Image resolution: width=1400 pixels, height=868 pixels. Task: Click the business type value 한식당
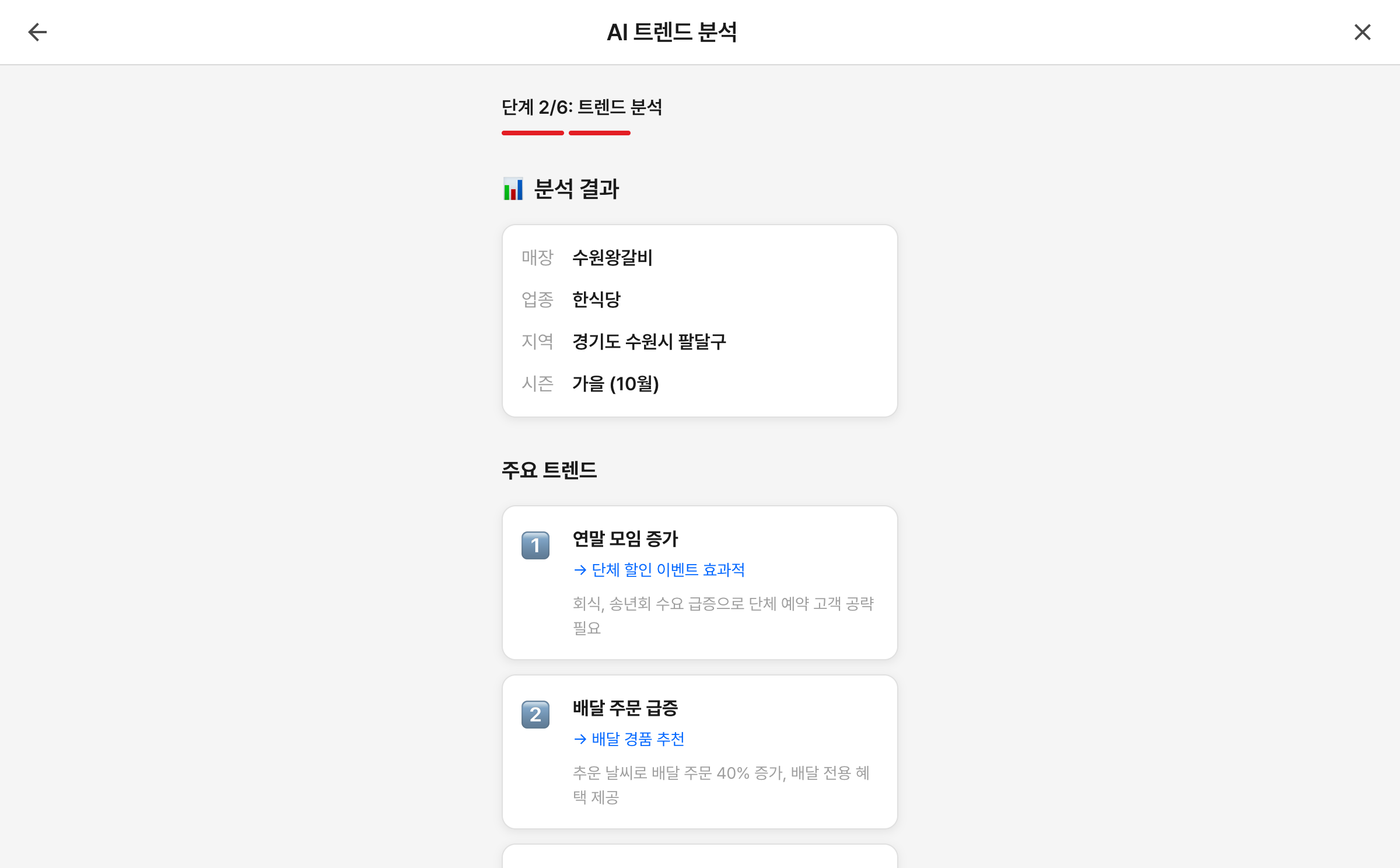[x=596, y=299]
